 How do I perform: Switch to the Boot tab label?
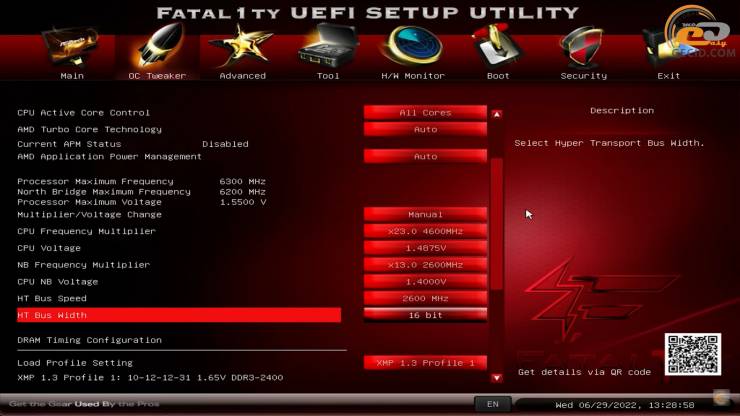click(498, 76)
